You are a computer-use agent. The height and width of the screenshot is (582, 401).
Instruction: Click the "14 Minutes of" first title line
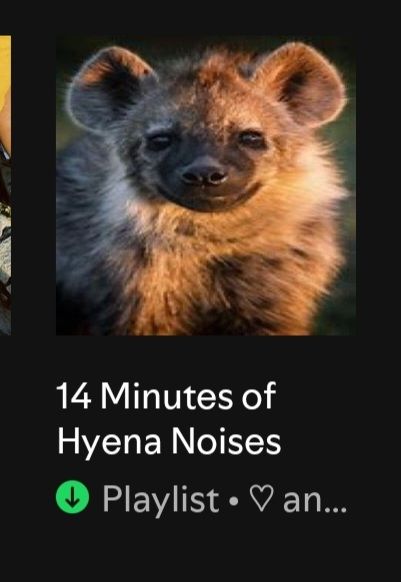tap(167, 396)
